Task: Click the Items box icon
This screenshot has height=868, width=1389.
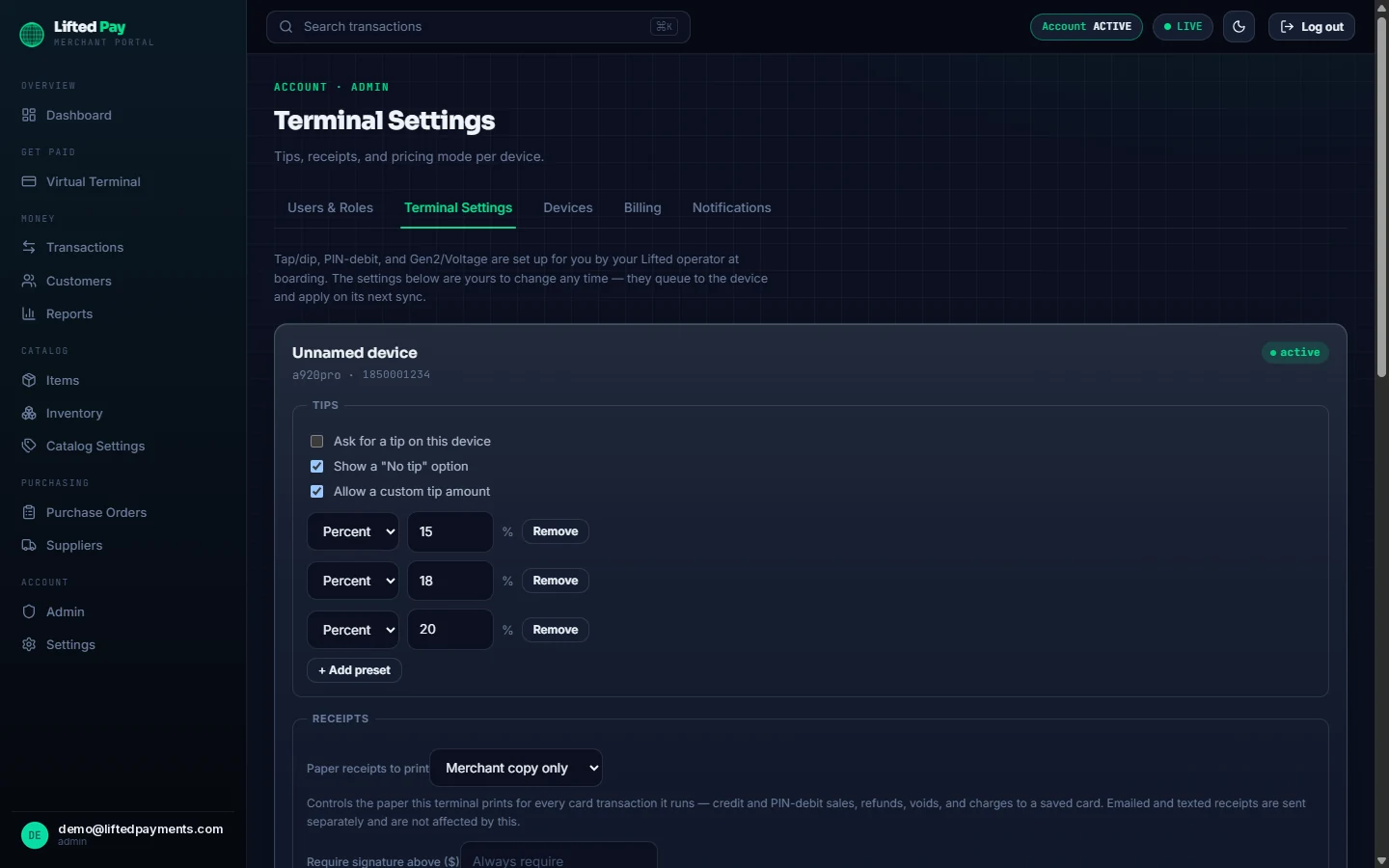Action: tap(29, 380)
